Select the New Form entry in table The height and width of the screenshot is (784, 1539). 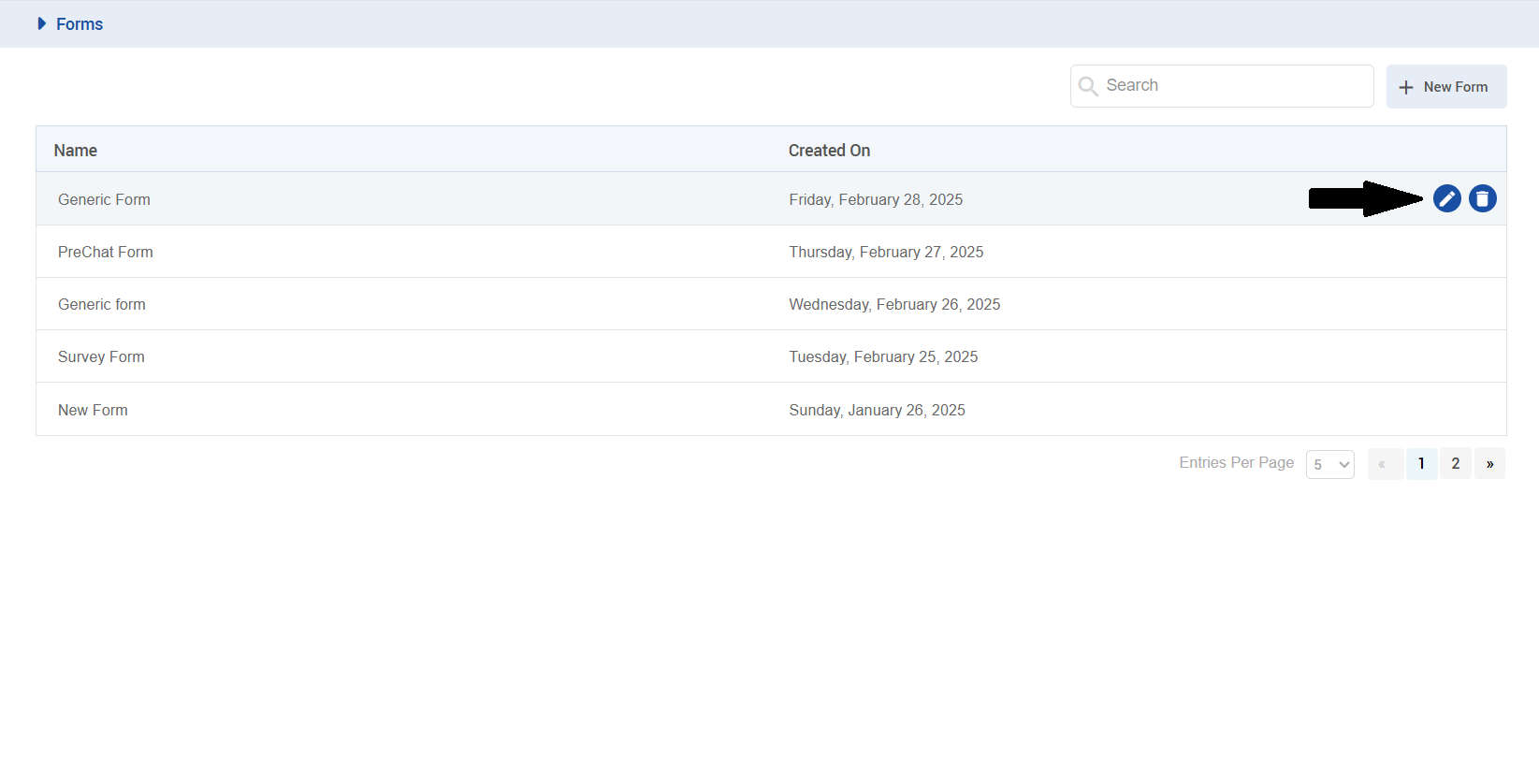tap(93, 410)
